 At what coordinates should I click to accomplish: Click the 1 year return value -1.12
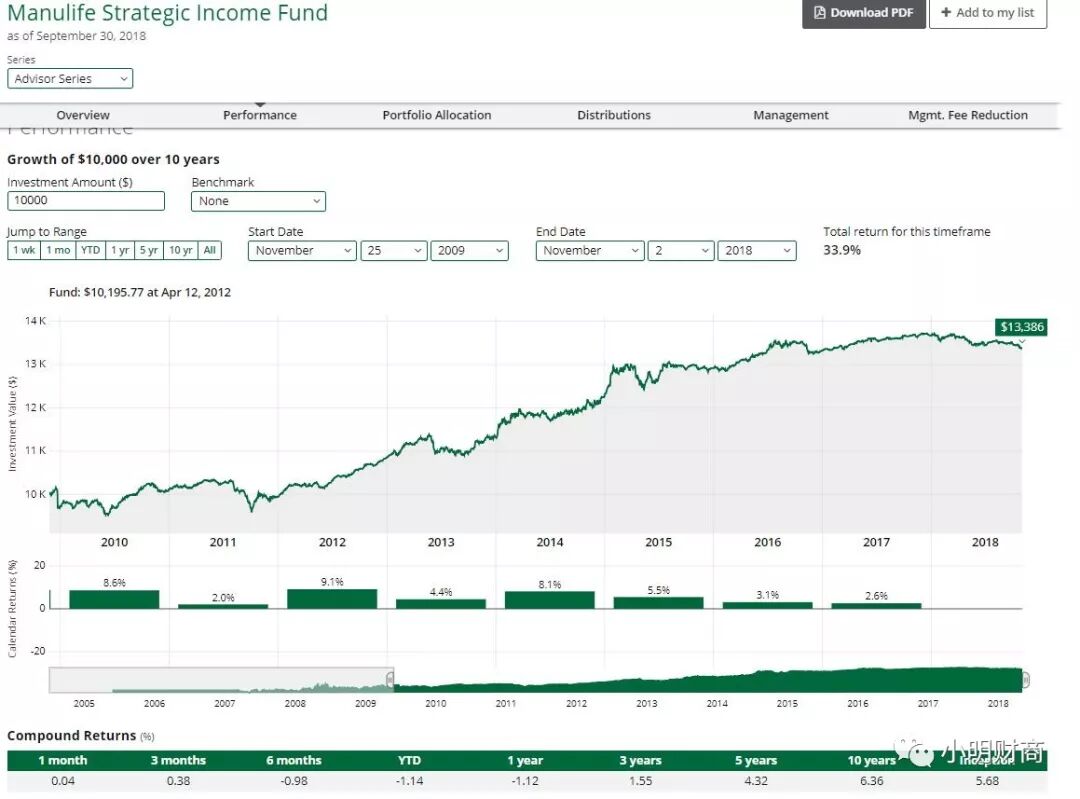click(x=525, y=781)
